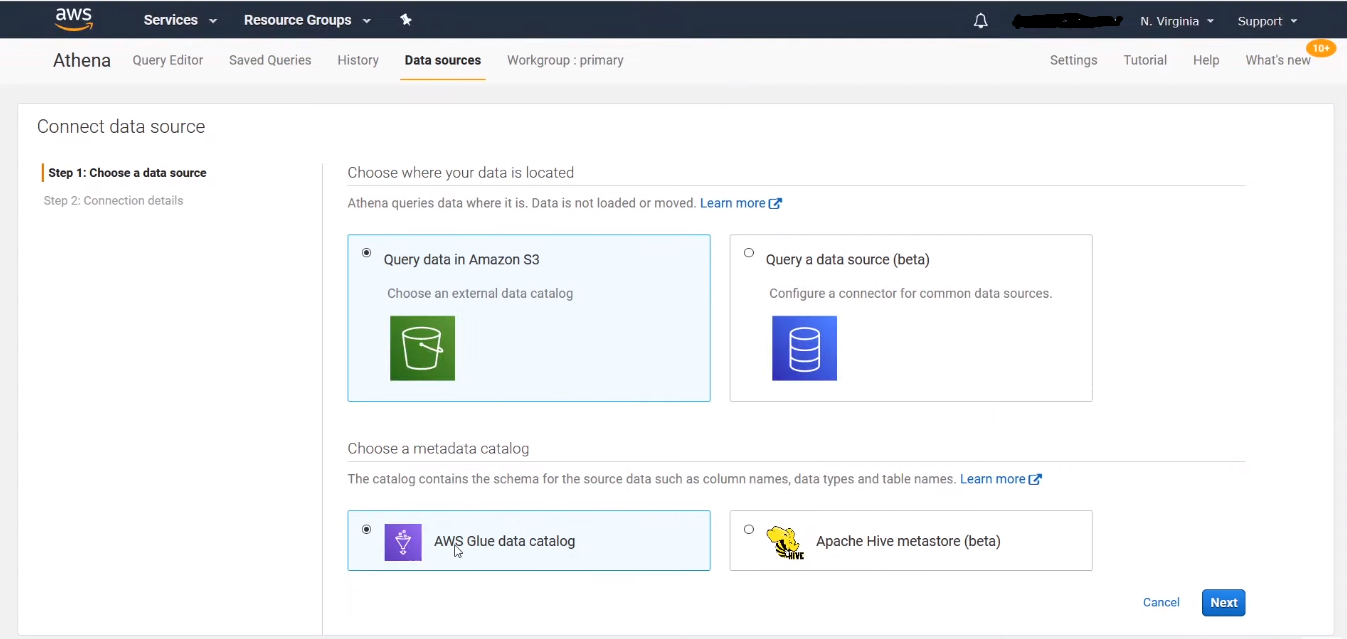Select the Apache Hive metastore (beta) radio button
The height and width of the screenshot is (639, 1347).
[748, 529]
